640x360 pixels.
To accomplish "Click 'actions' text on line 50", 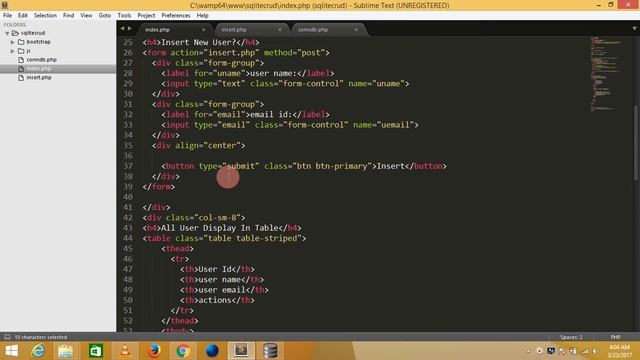I will pyautogui.click(x=215, y=300).
